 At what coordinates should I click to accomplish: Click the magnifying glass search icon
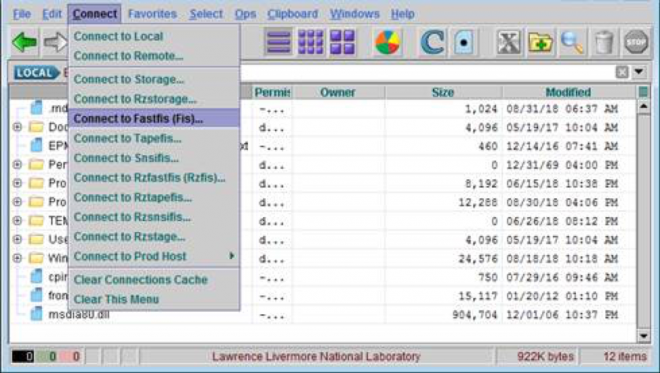coord(572,42)
